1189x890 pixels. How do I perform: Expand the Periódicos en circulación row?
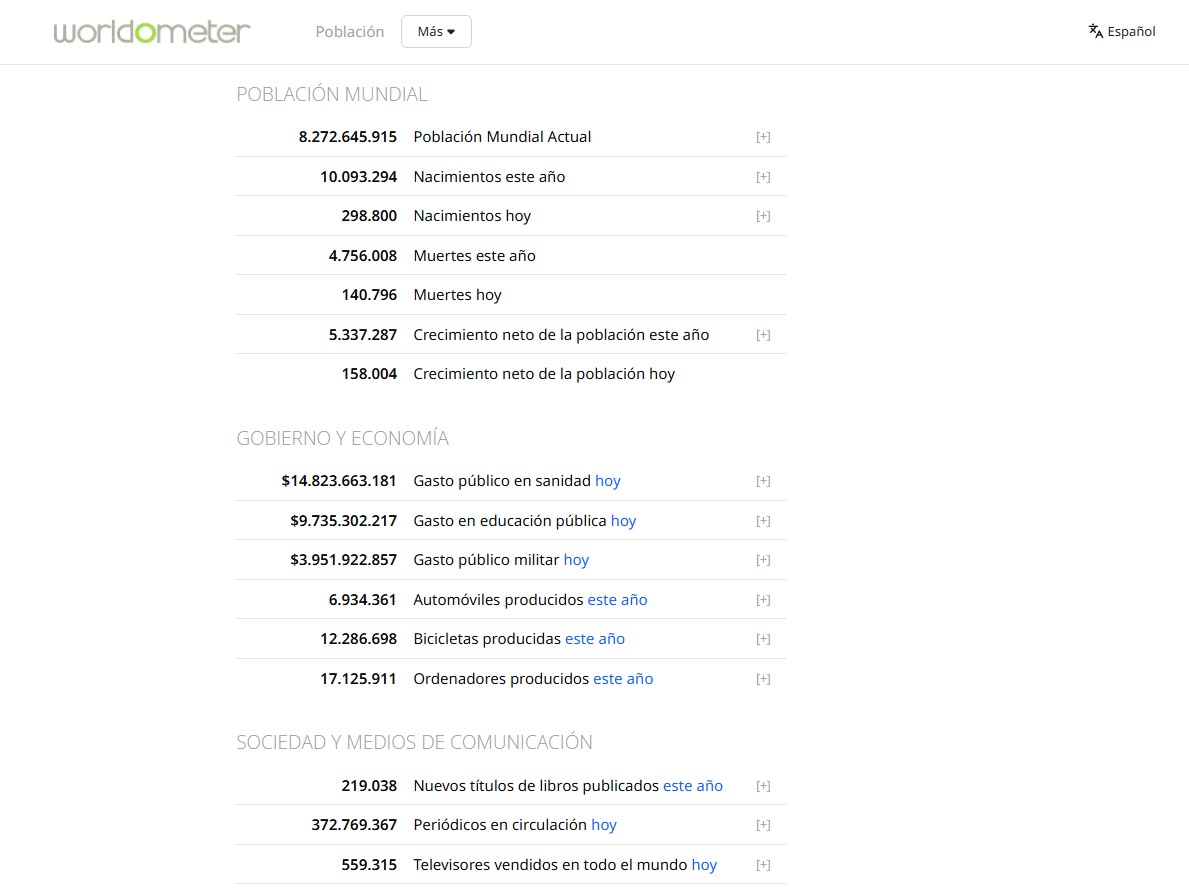(763, 825)
